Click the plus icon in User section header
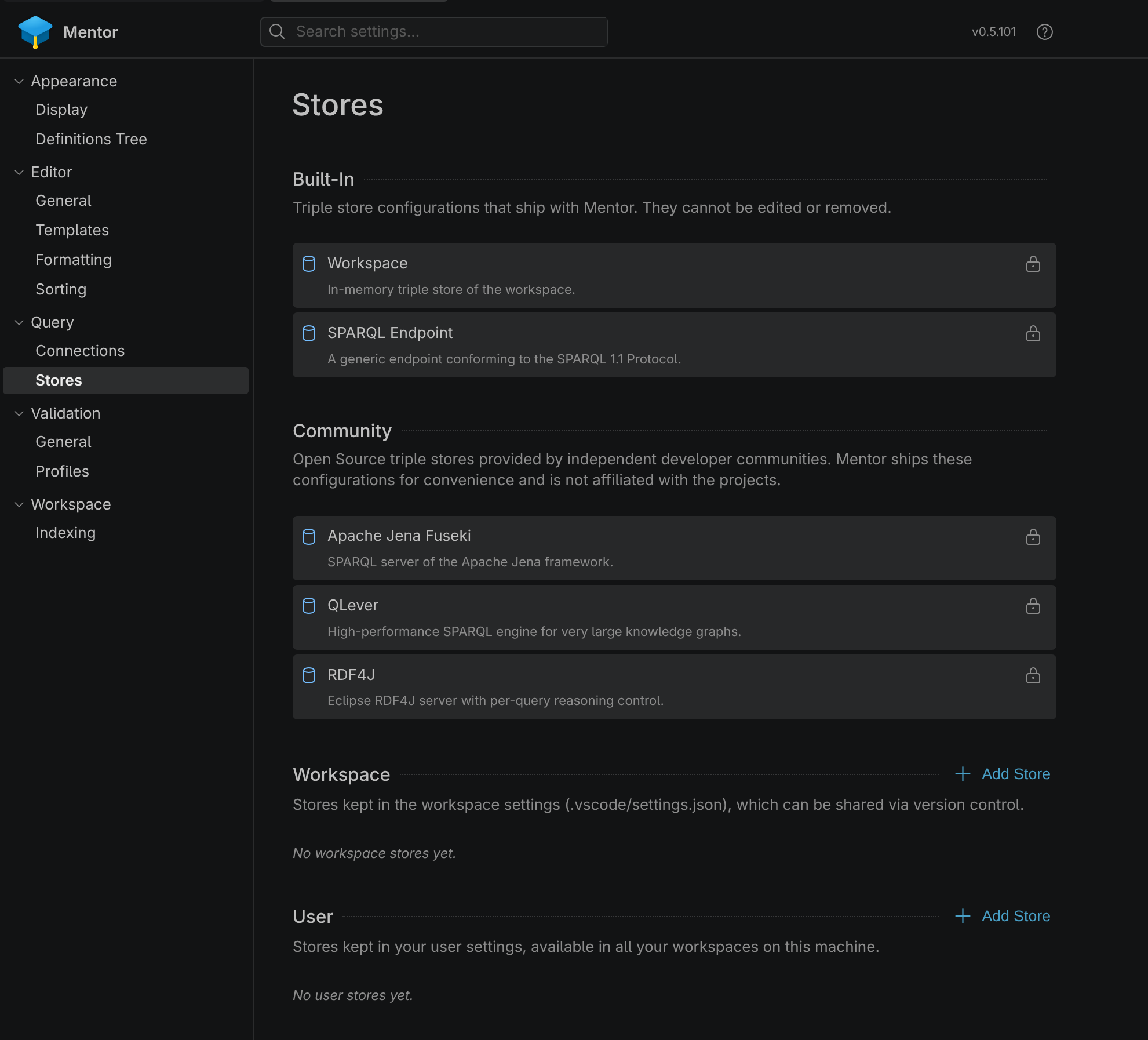 pyautogui.click(x=963, y=916)
